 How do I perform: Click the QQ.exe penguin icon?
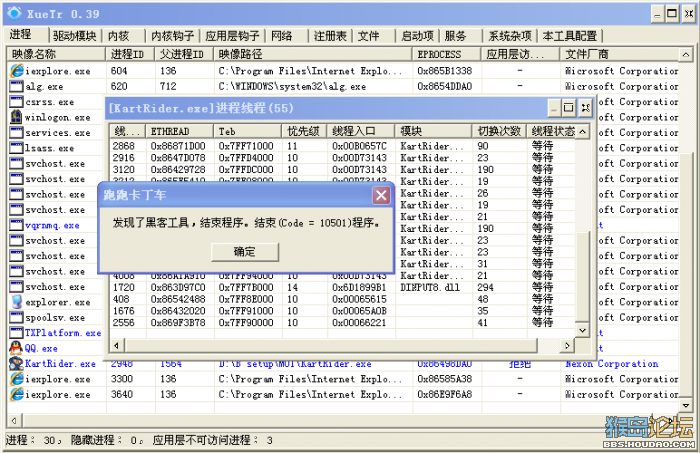coord(17,348)
